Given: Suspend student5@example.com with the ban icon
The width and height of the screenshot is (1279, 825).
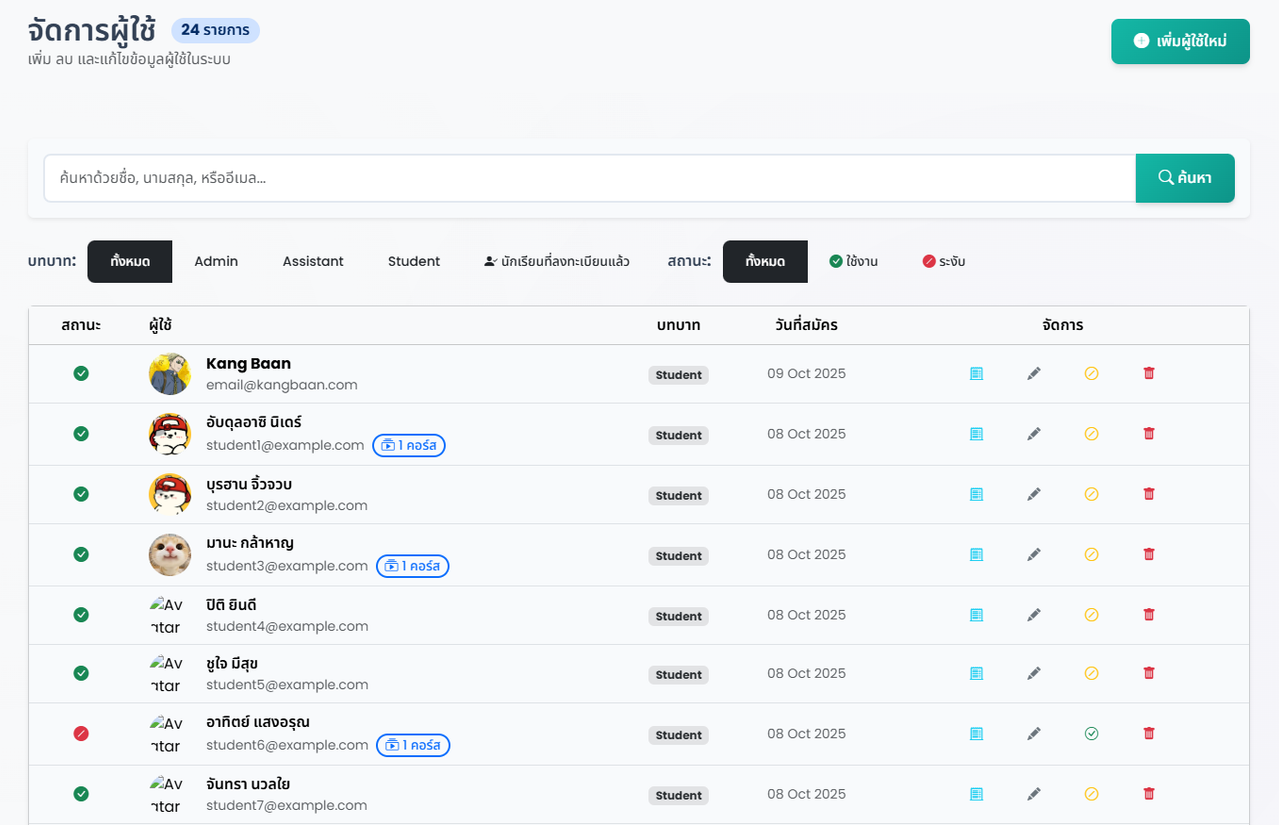Looking at the screenshot, I should coord(1091,673).
